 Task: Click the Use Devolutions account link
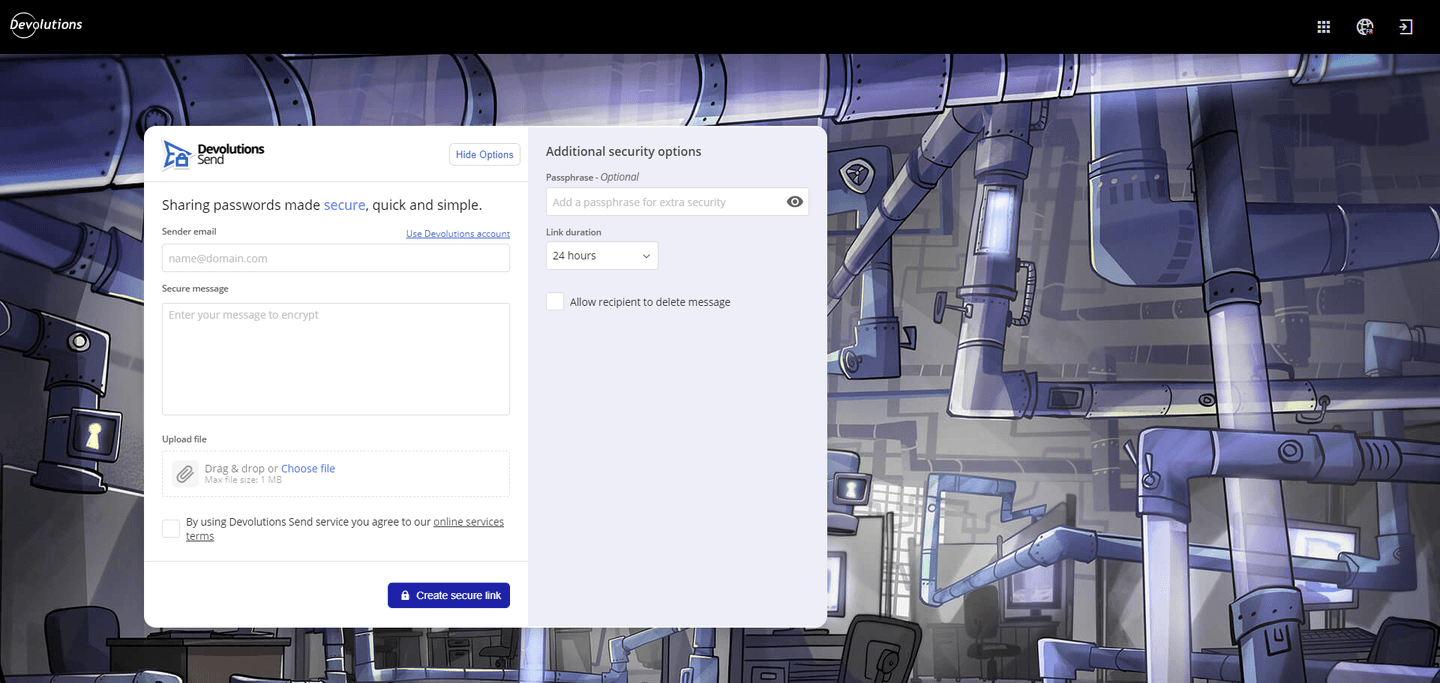457,234
